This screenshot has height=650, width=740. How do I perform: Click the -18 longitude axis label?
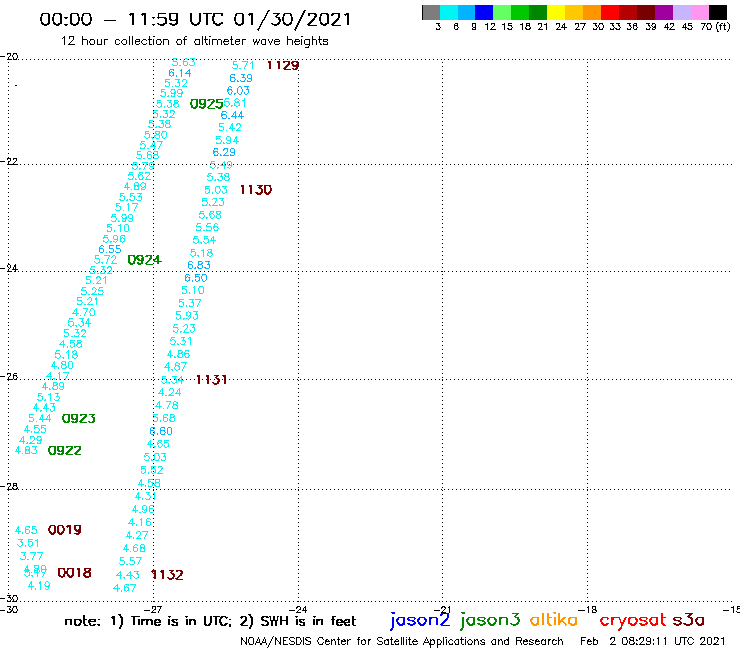point(588,609)
